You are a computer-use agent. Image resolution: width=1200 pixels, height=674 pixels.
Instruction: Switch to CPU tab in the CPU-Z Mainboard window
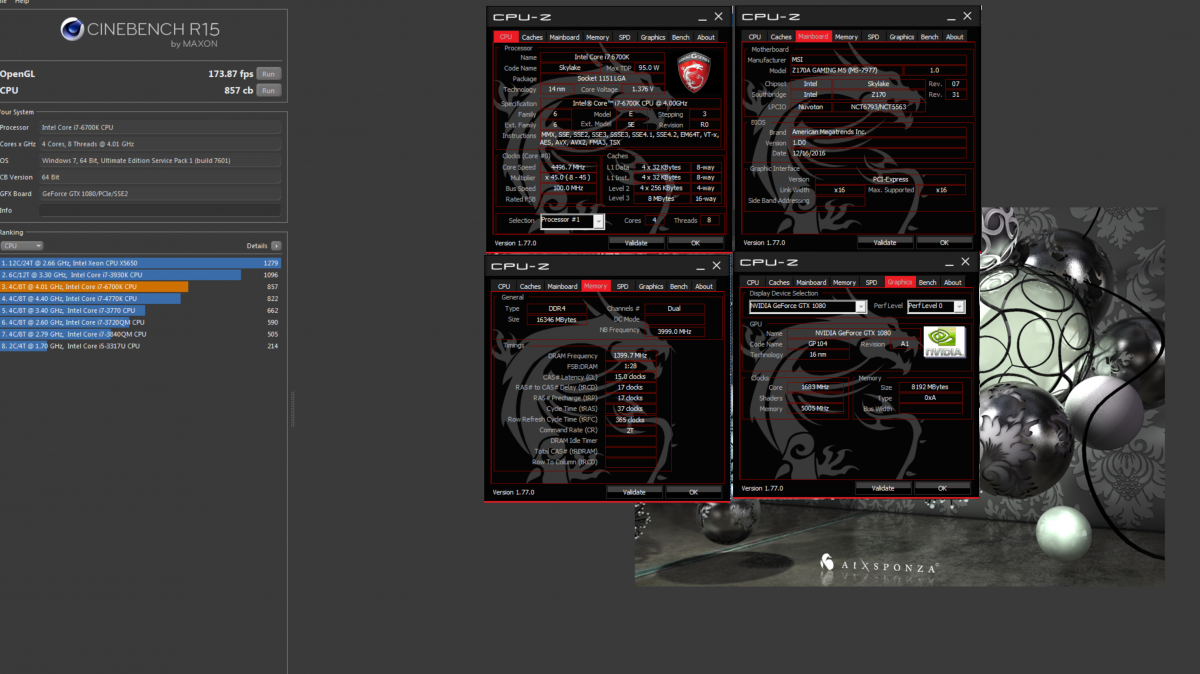(755, 37)
